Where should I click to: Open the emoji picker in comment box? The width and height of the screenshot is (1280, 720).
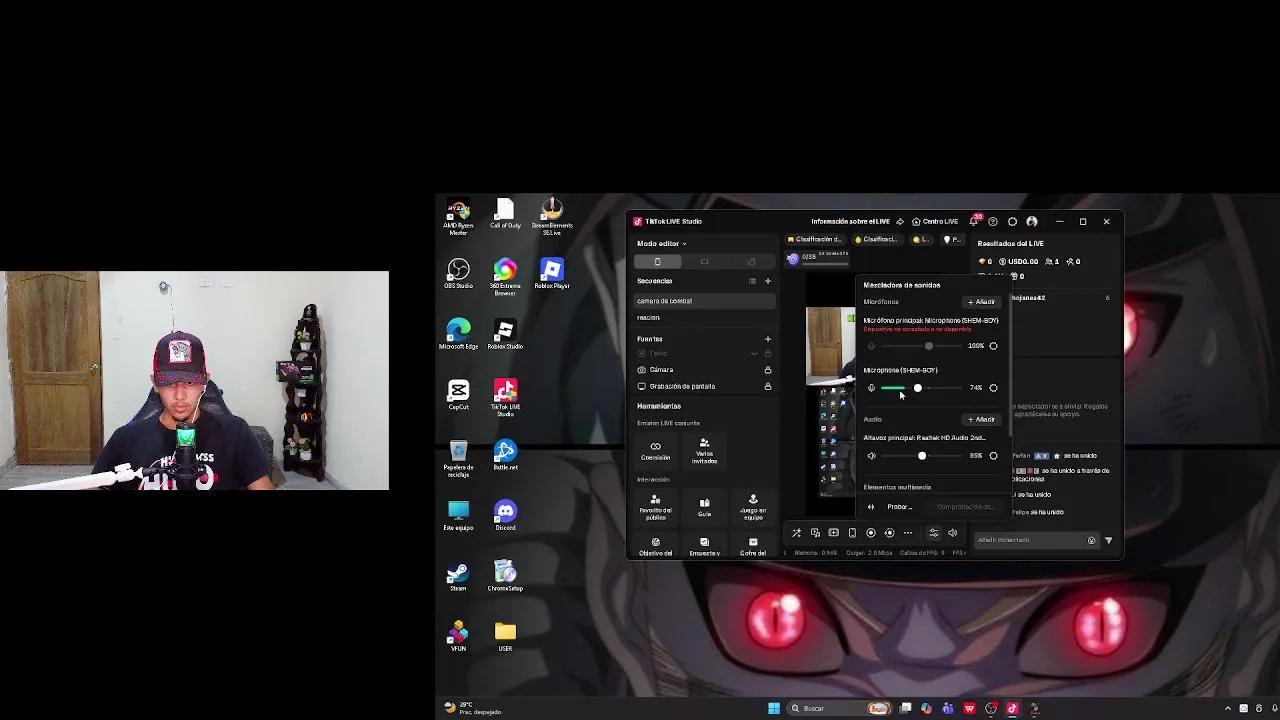coord(1091,540)
